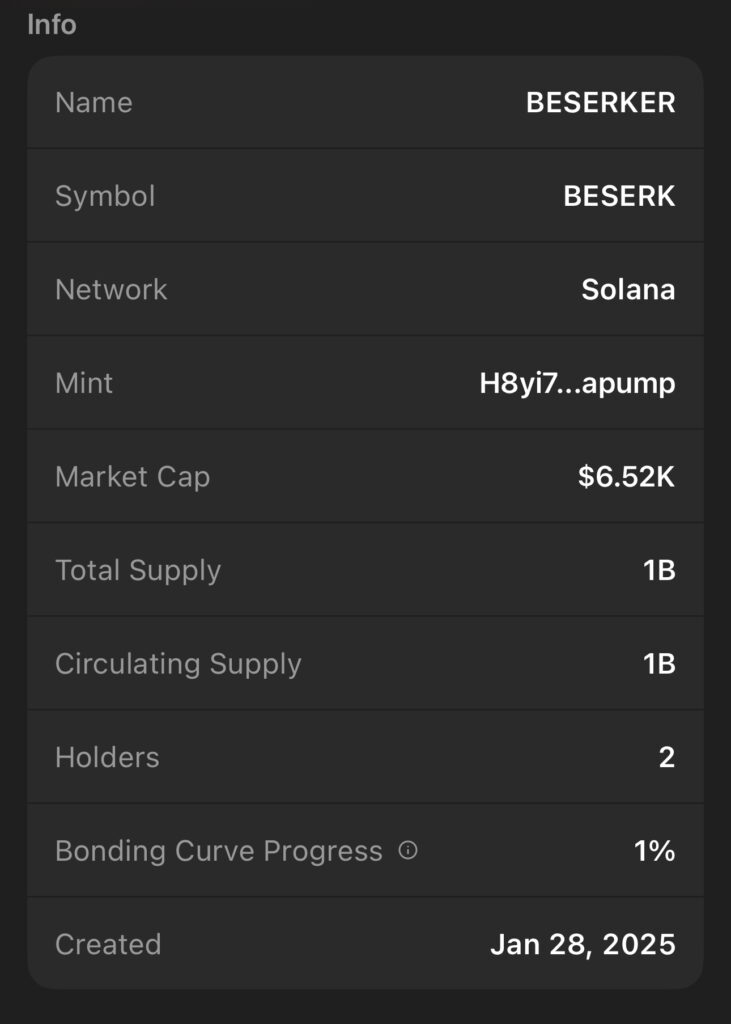Click the Symbol row label
This screenshot has width=731, height=1024.
click(105, 196)
